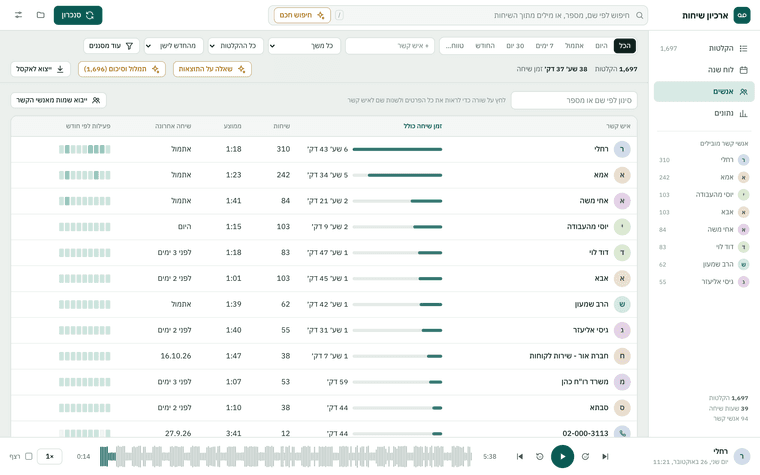Screen dimensions: 760x475
Task: Click אחי משה avatar in table
Action: [622, 201]
